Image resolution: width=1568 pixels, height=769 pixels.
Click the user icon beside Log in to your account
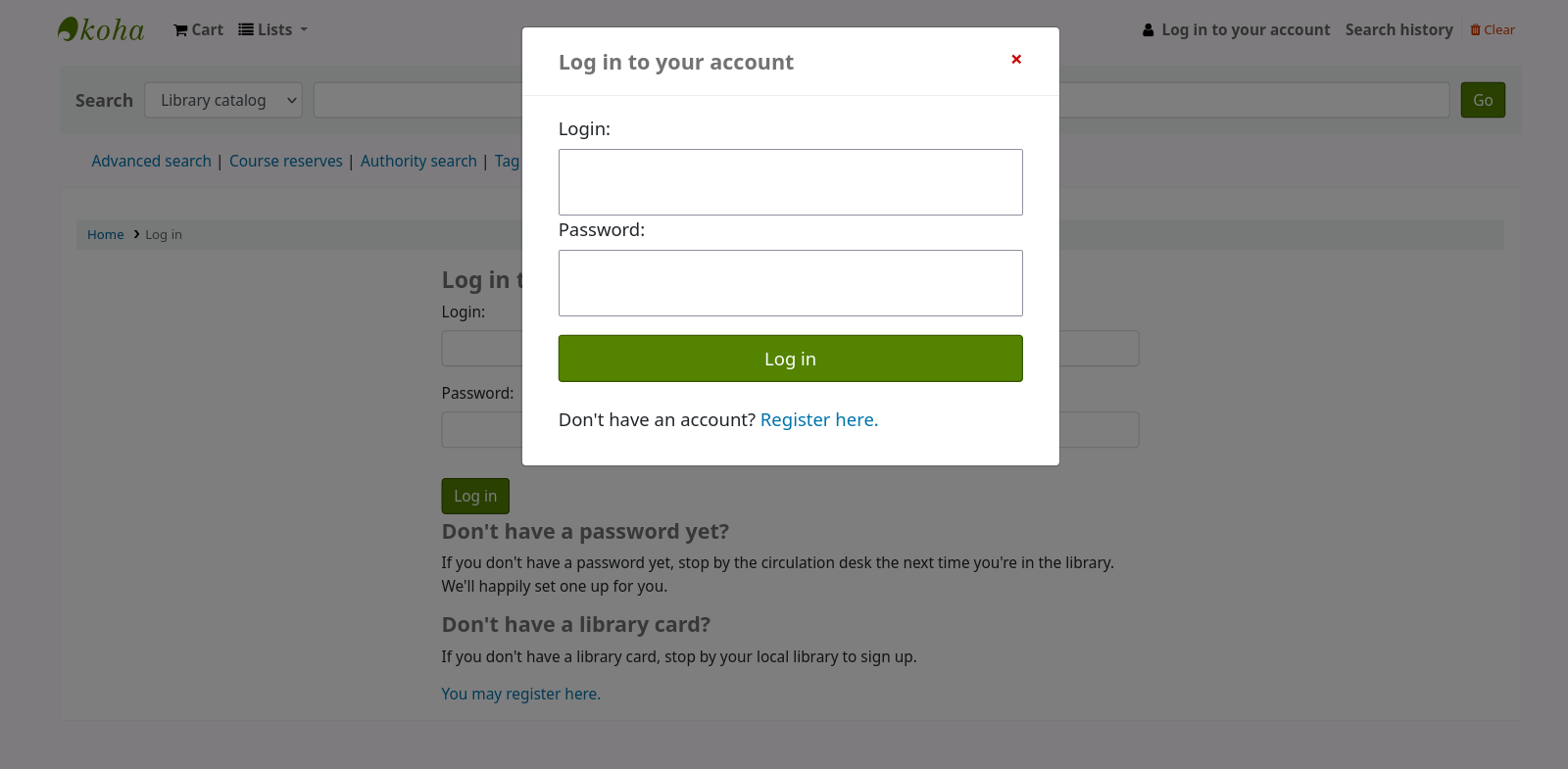click(x=1149, y=30)
